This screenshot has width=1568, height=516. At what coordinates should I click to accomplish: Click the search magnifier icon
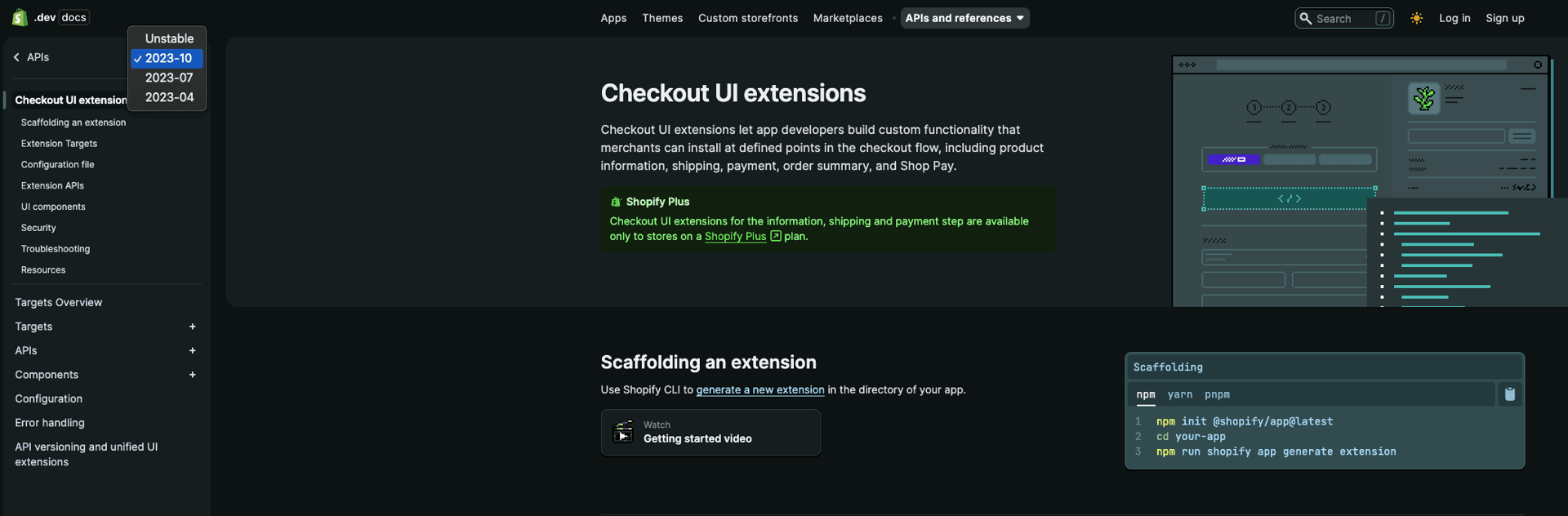coord(1305,18)
